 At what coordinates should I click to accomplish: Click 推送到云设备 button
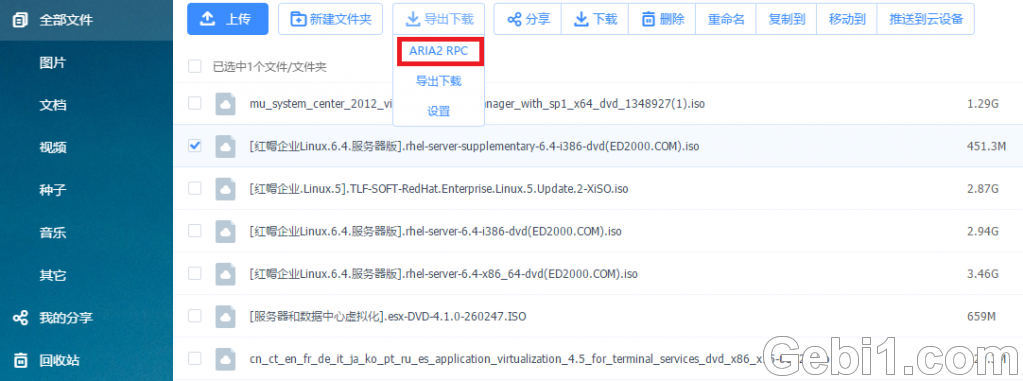point(926,19)
